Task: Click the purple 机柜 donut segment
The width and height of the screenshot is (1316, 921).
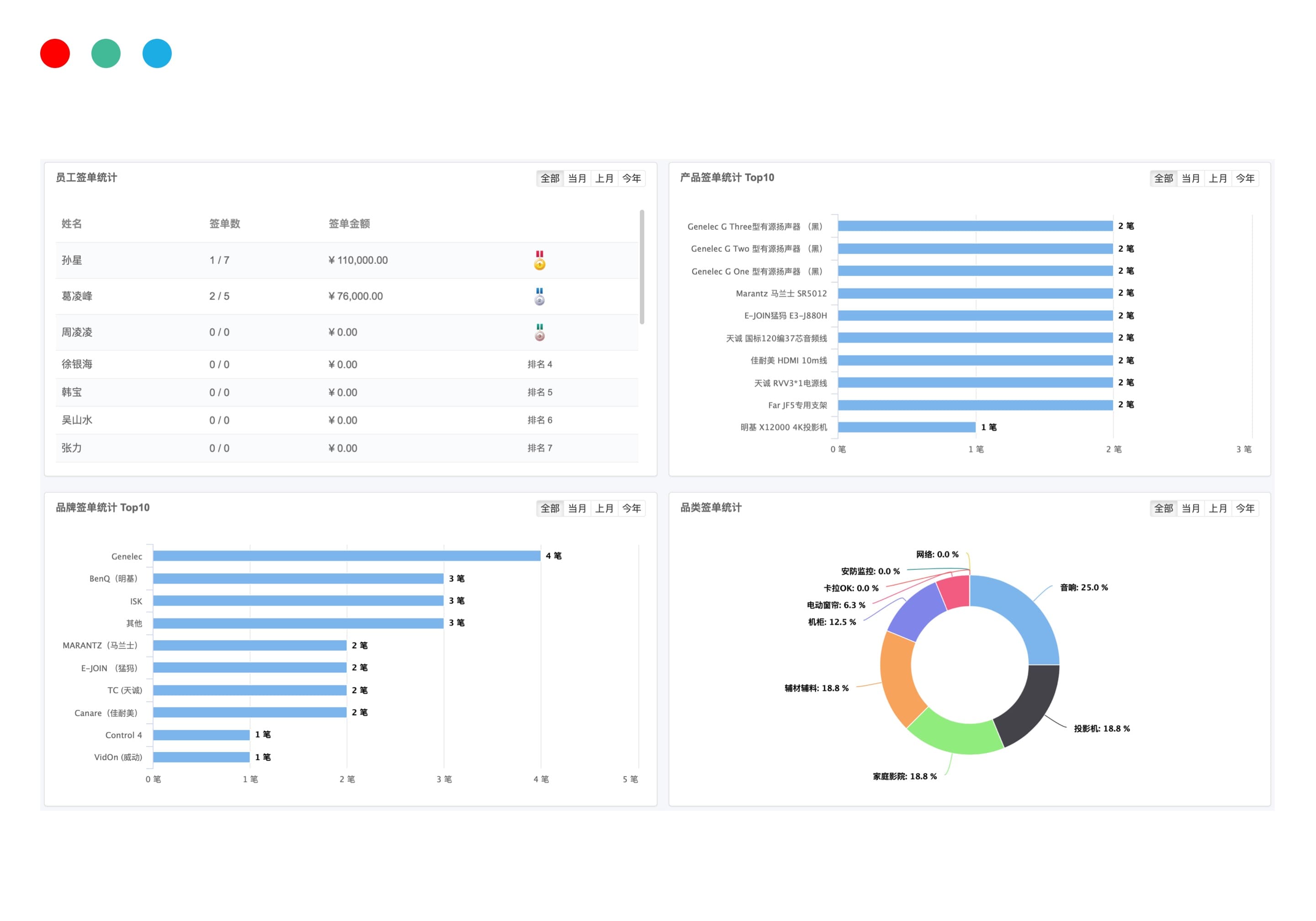Action: click(915, 613)
